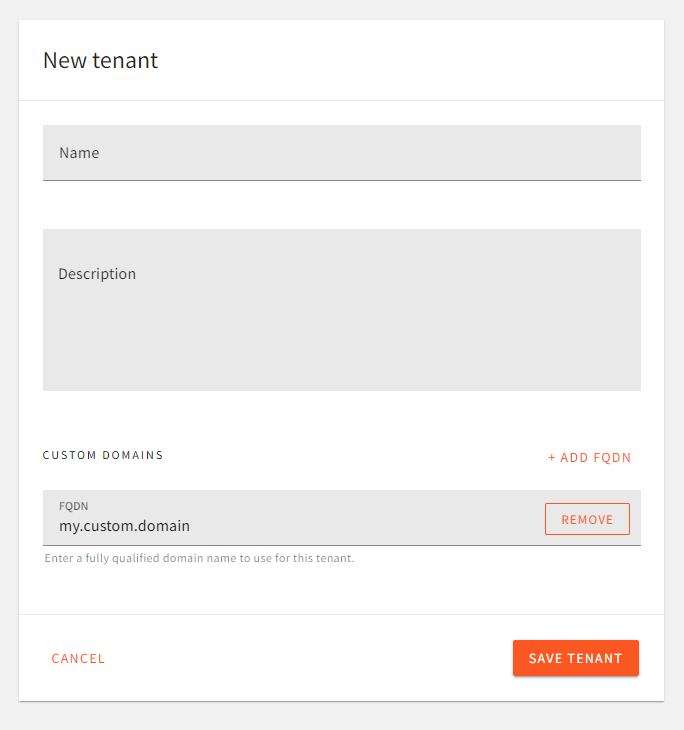The image size is (684, 730).
Task: Click the fully qualified domain name helper text
Action: click(199, 558)
